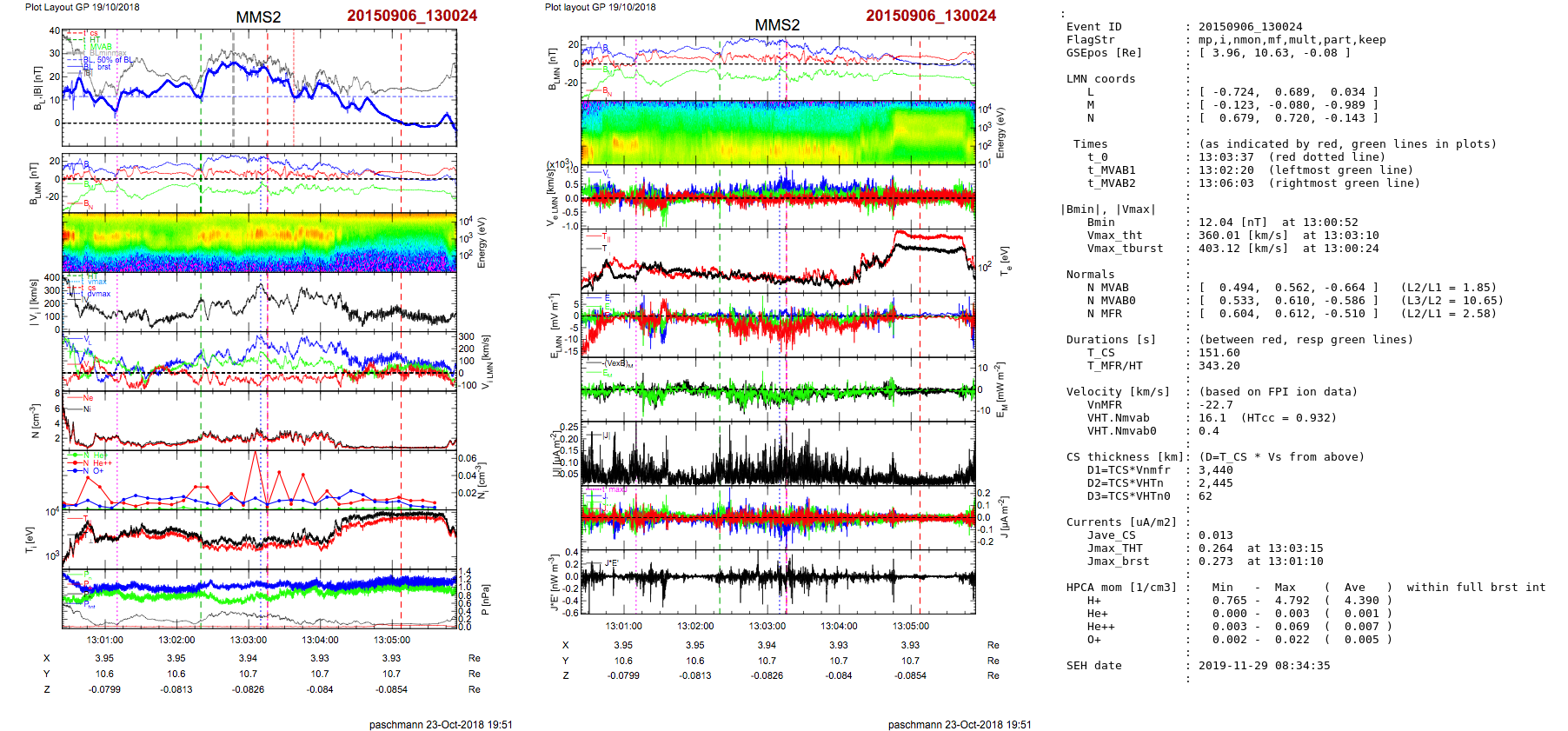Click the 'Durations [s]' heading

click(1111, 340)
